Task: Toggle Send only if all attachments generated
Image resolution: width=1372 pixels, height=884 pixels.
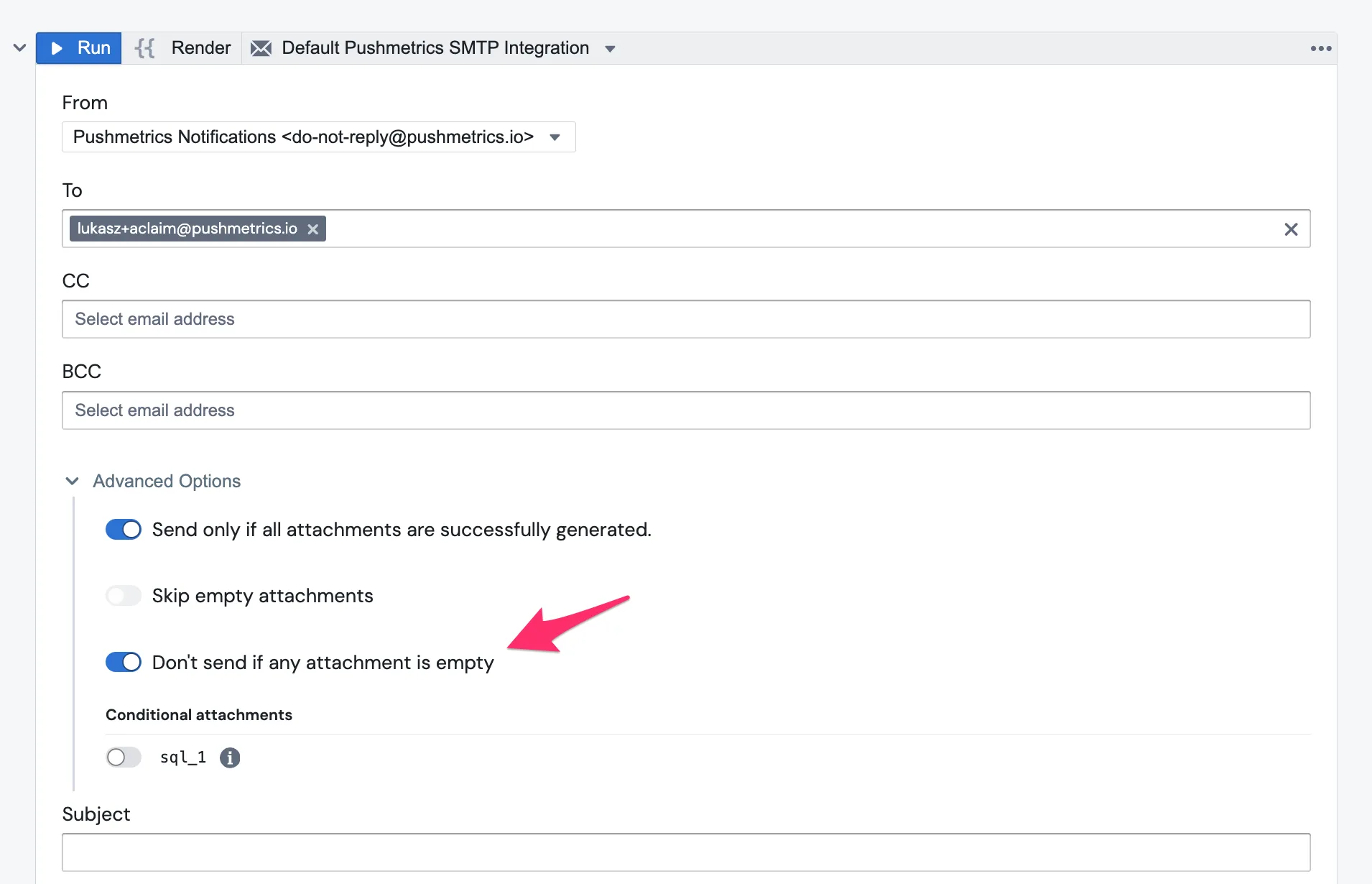Action: click(124, 530)
